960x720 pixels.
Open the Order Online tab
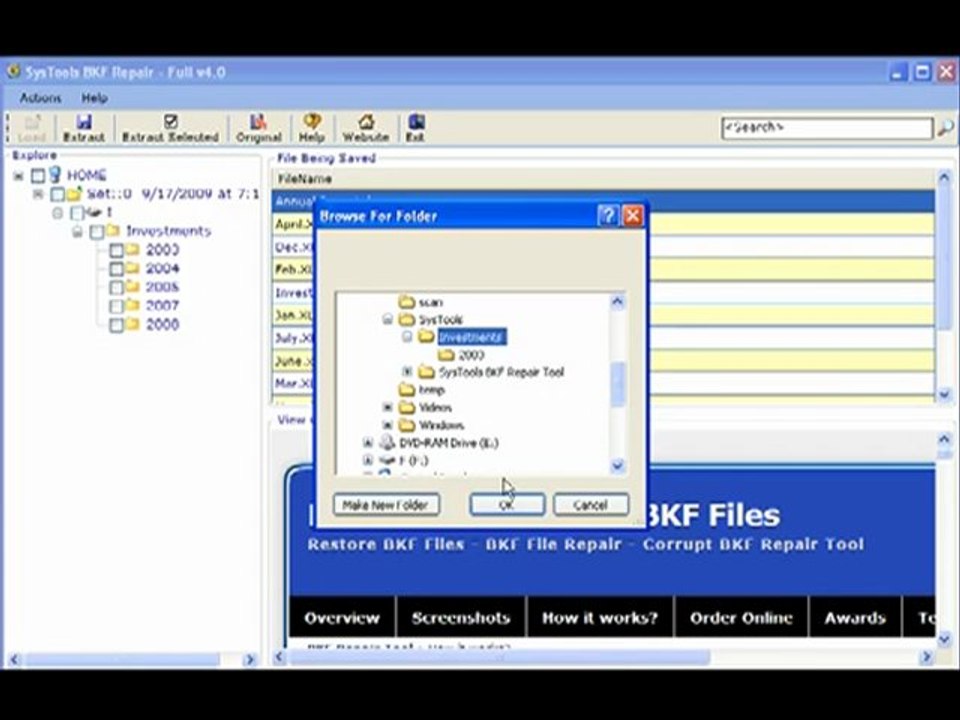pos(741,618)
